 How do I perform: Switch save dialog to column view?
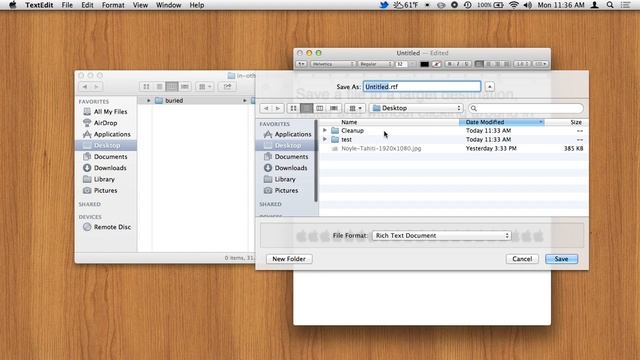320,108
